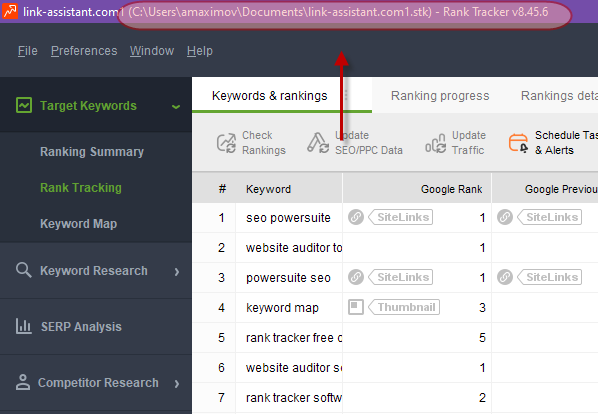Open the File menu
This screenshot has height=414, width=598.
tap(28, 51)
